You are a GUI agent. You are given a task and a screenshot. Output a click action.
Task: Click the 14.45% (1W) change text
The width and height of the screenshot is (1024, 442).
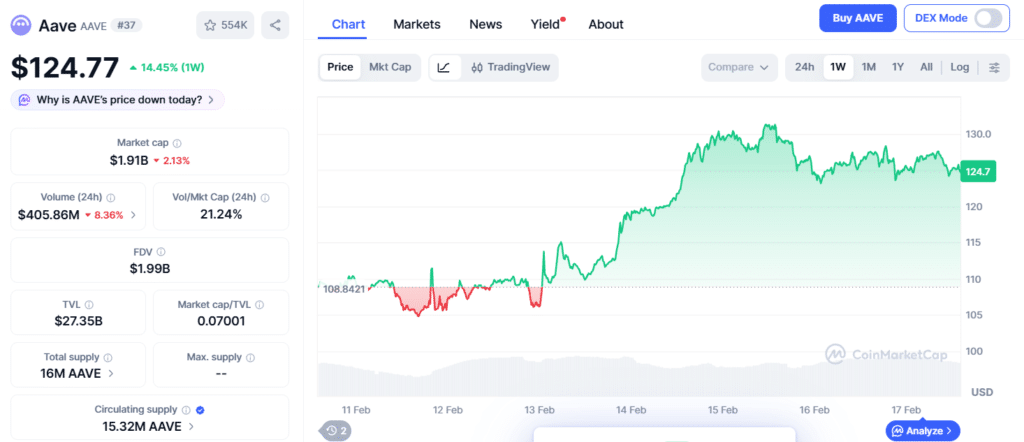(x=172, y=67)
